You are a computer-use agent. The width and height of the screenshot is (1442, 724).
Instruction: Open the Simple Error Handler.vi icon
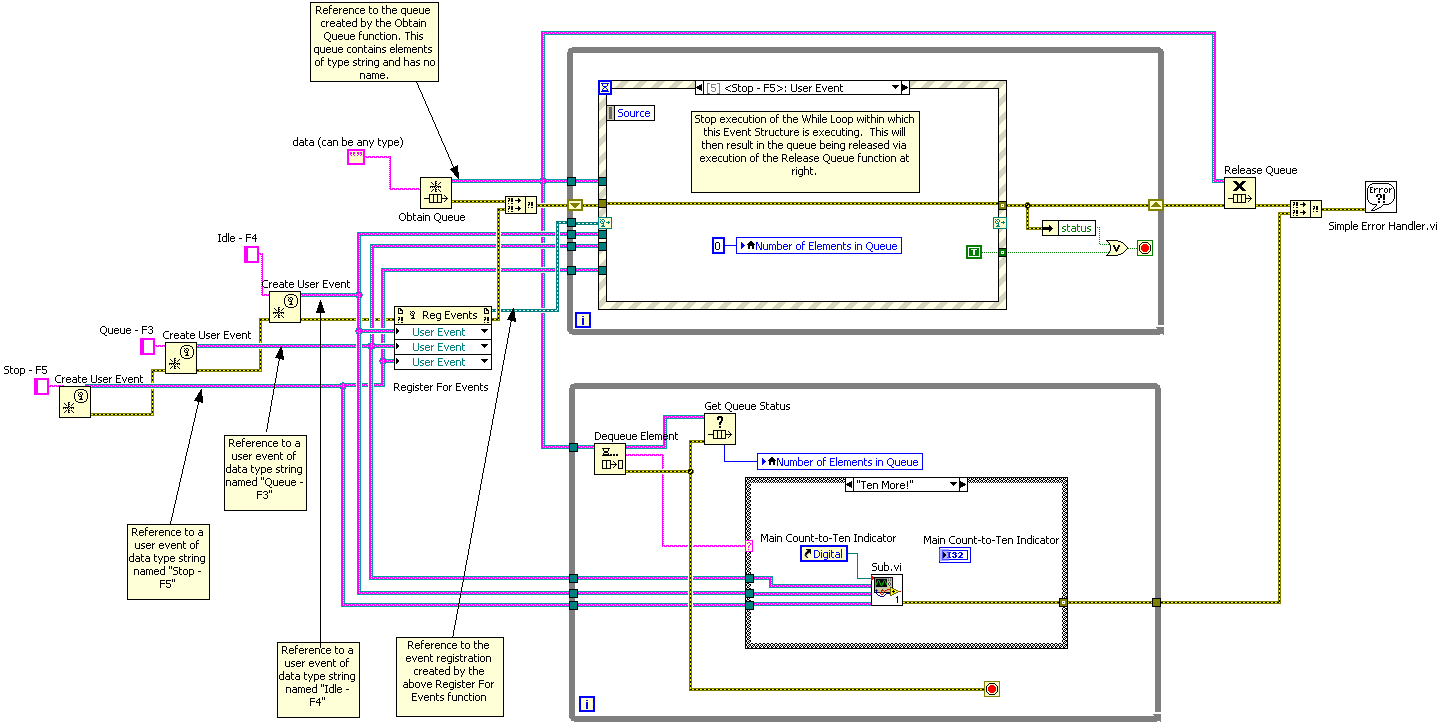coord(1381,199)
